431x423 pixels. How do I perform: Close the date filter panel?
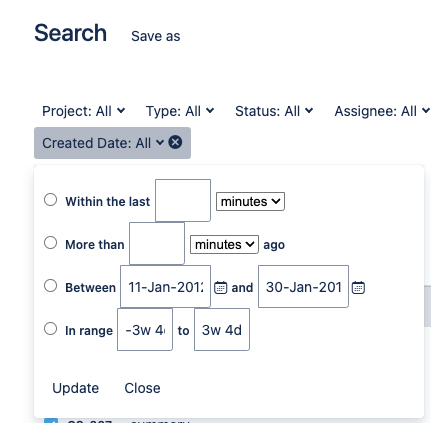click(142, 388)
